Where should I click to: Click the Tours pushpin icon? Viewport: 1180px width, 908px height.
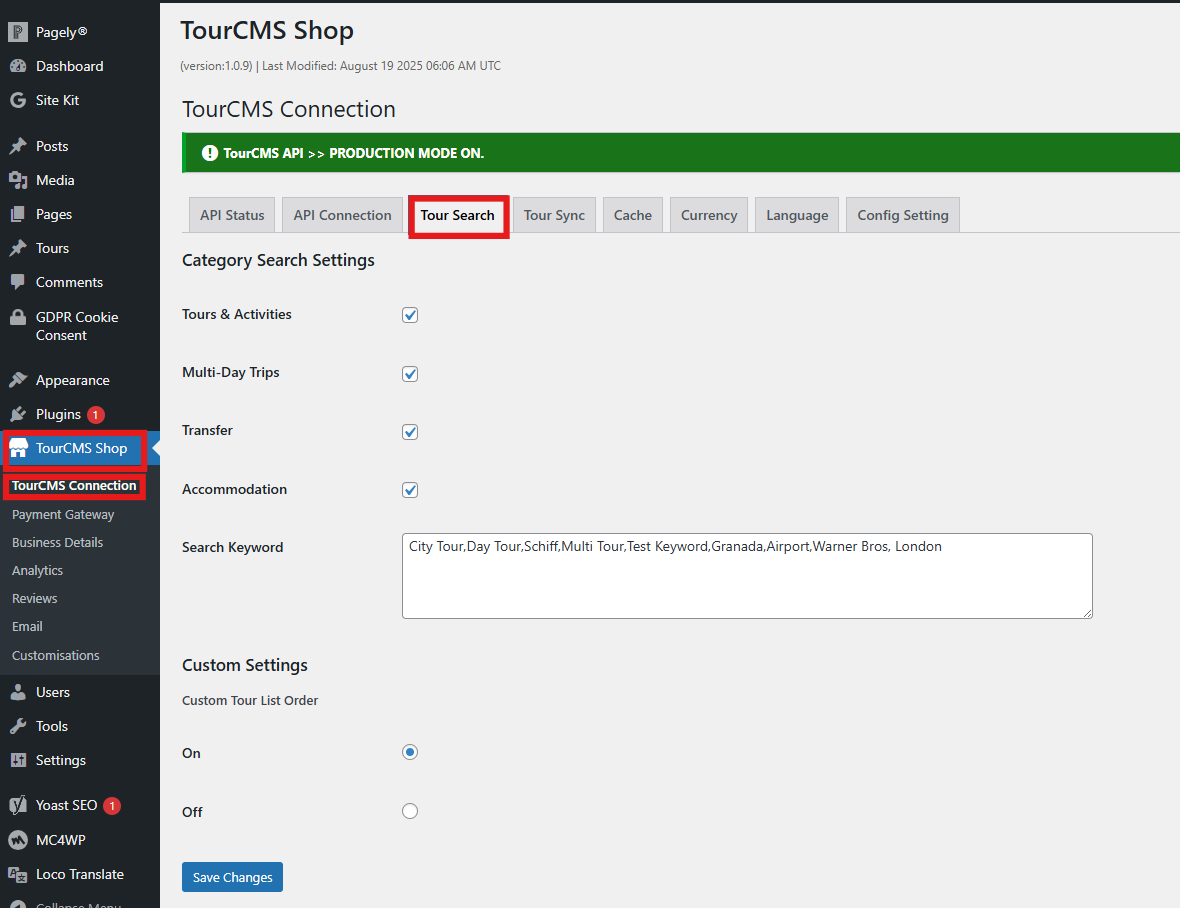[18, 248]
